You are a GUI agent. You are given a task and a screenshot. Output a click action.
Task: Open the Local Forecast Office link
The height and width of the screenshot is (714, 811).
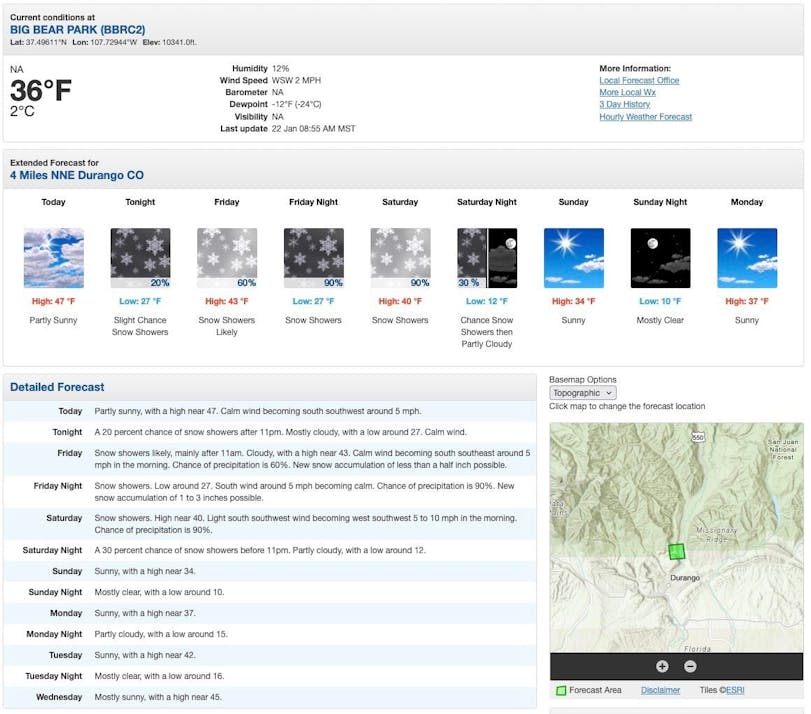pos(639,81)
